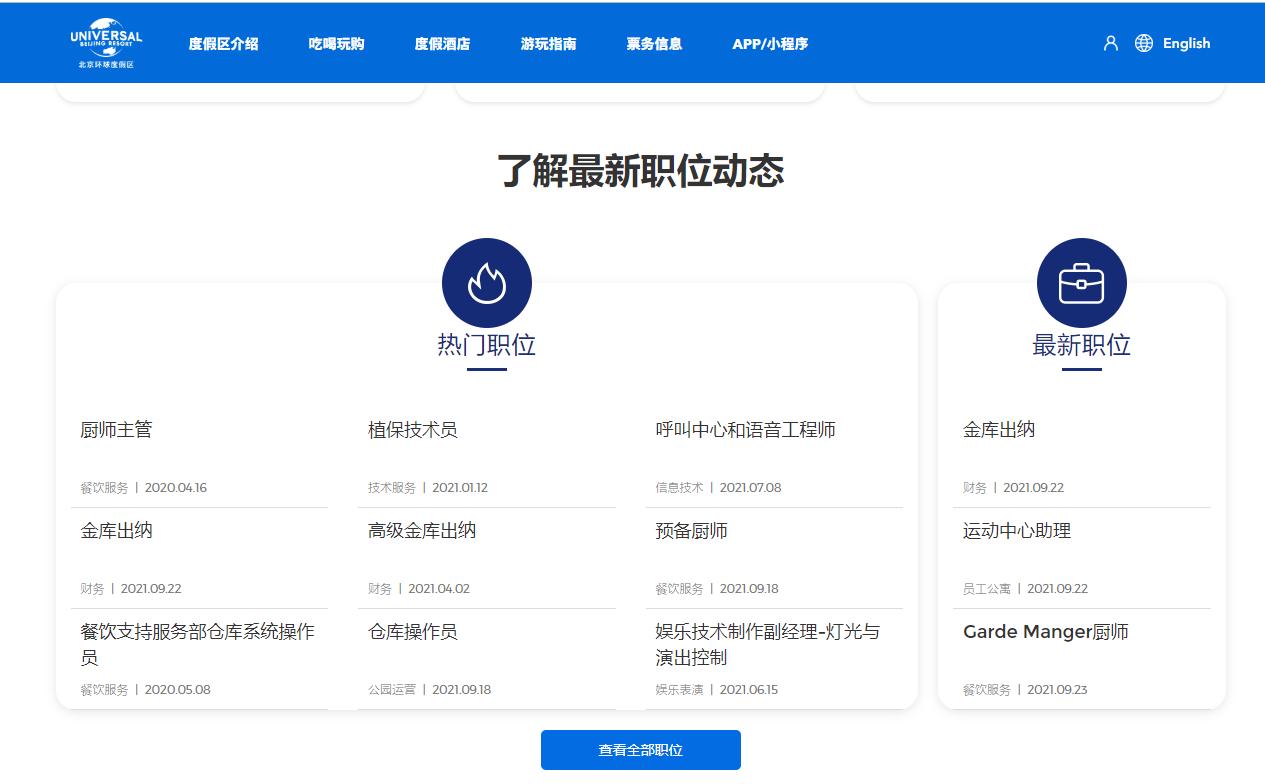Open the user account icon in top bar

(1110, 43)
